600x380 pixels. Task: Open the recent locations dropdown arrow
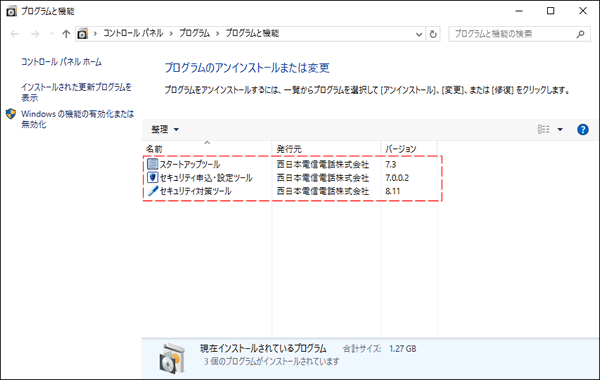point(52,34)
